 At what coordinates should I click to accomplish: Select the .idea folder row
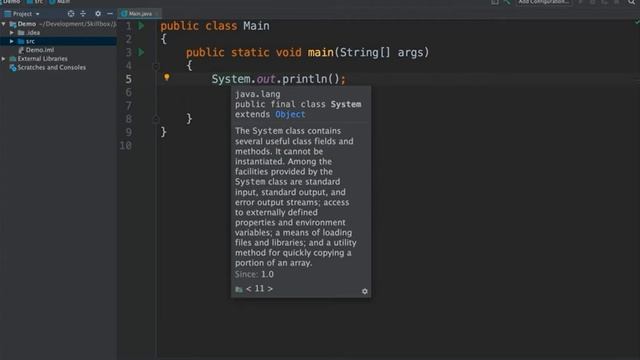[x=58, y=33]
